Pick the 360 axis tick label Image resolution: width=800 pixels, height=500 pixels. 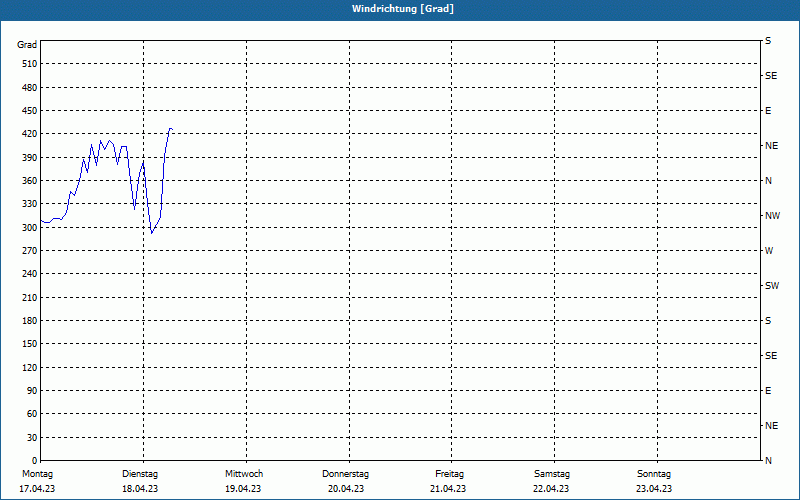click(30, 181)
